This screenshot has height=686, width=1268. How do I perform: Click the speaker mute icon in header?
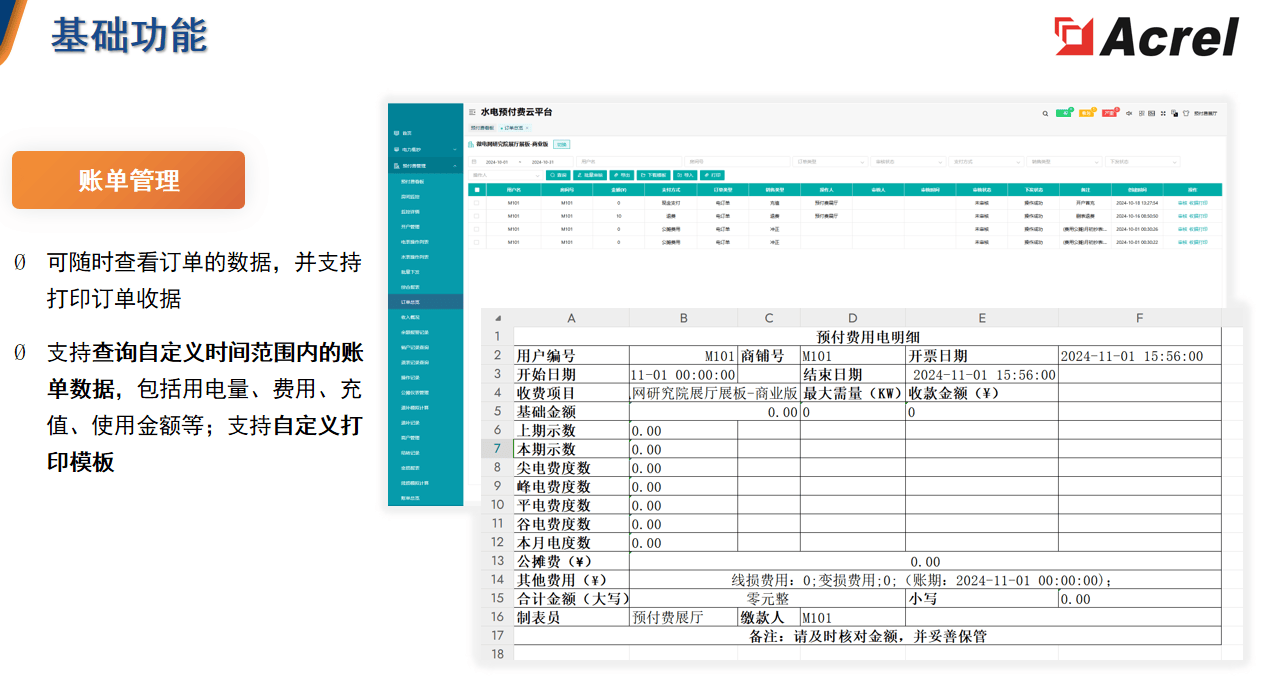(1129, 113)
